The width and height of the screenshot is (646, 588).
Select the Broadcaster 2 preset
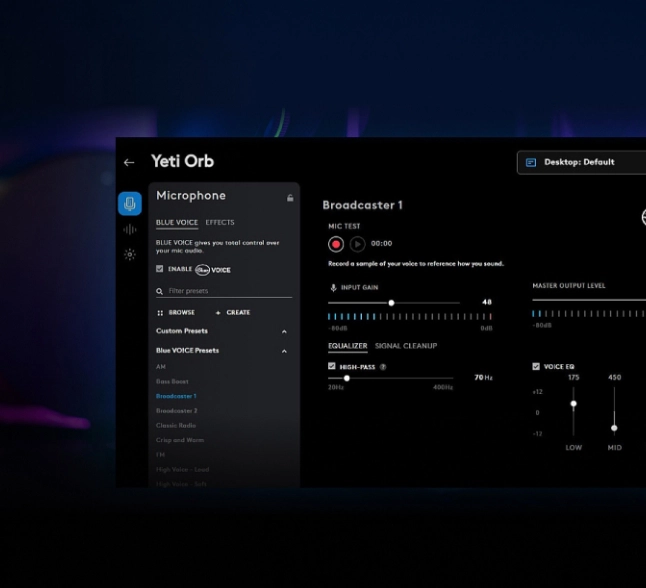[x=176, y=411]
